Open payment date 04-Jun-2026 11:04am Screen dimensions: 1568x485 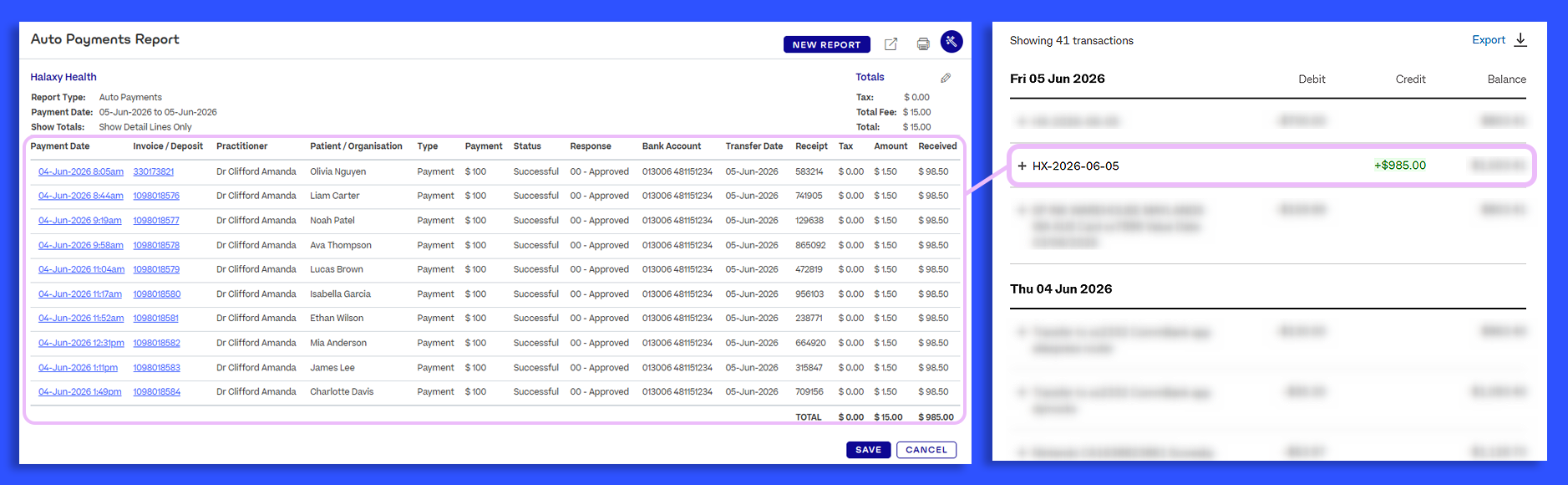pyautogui.click(x=82, y=269)
